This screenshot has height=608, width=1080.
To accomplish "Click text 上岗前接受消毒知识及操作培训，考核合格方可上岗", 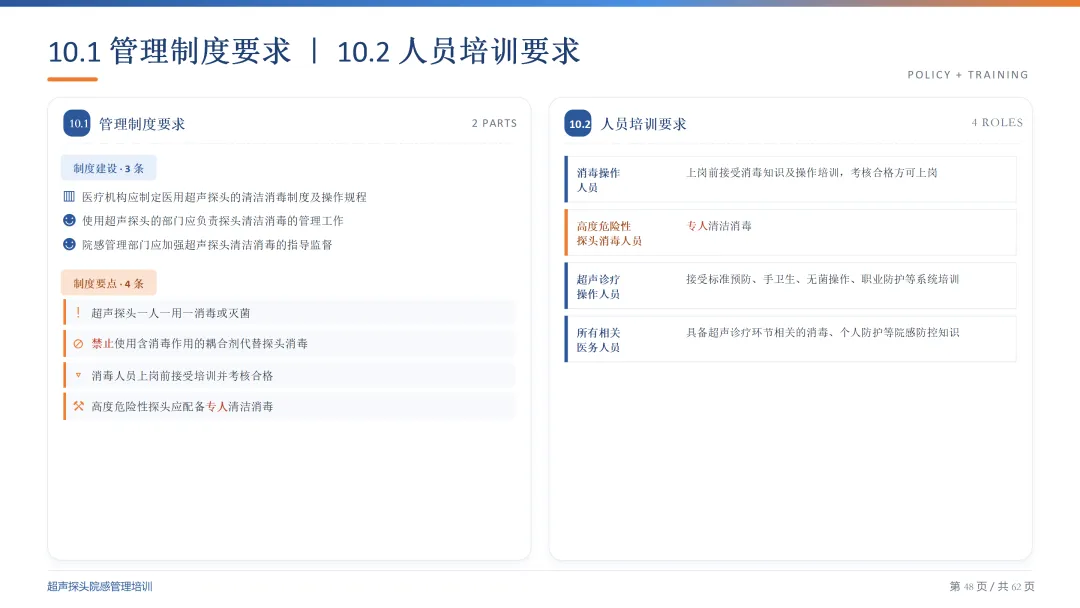I will (x=811, y=173).
